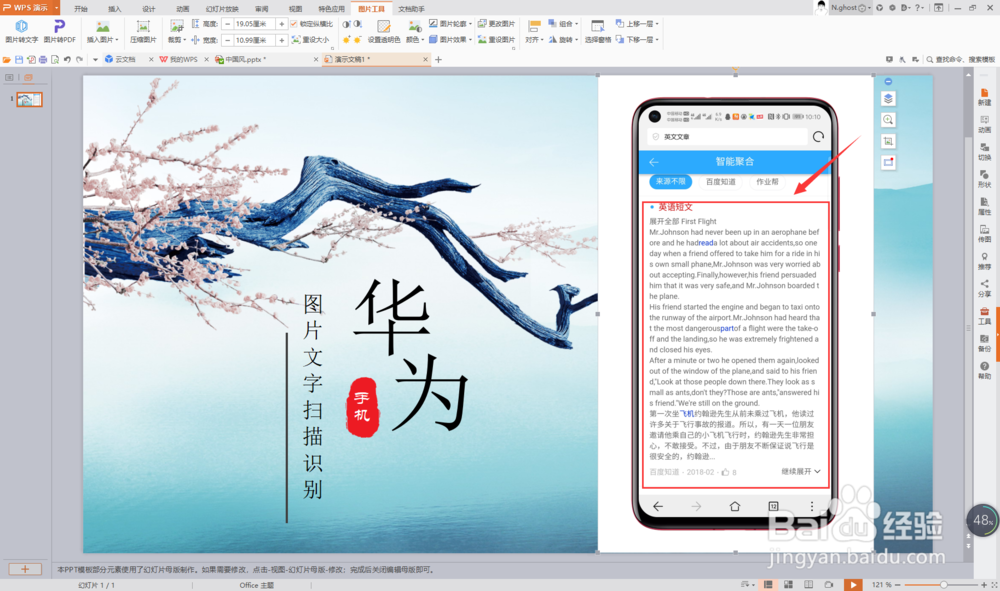Image resolution: width=1000 pixels, height=591 pixels.
Task: Click the open-folder icon in quick access toolbar
Action: click(x=6, y=59)
